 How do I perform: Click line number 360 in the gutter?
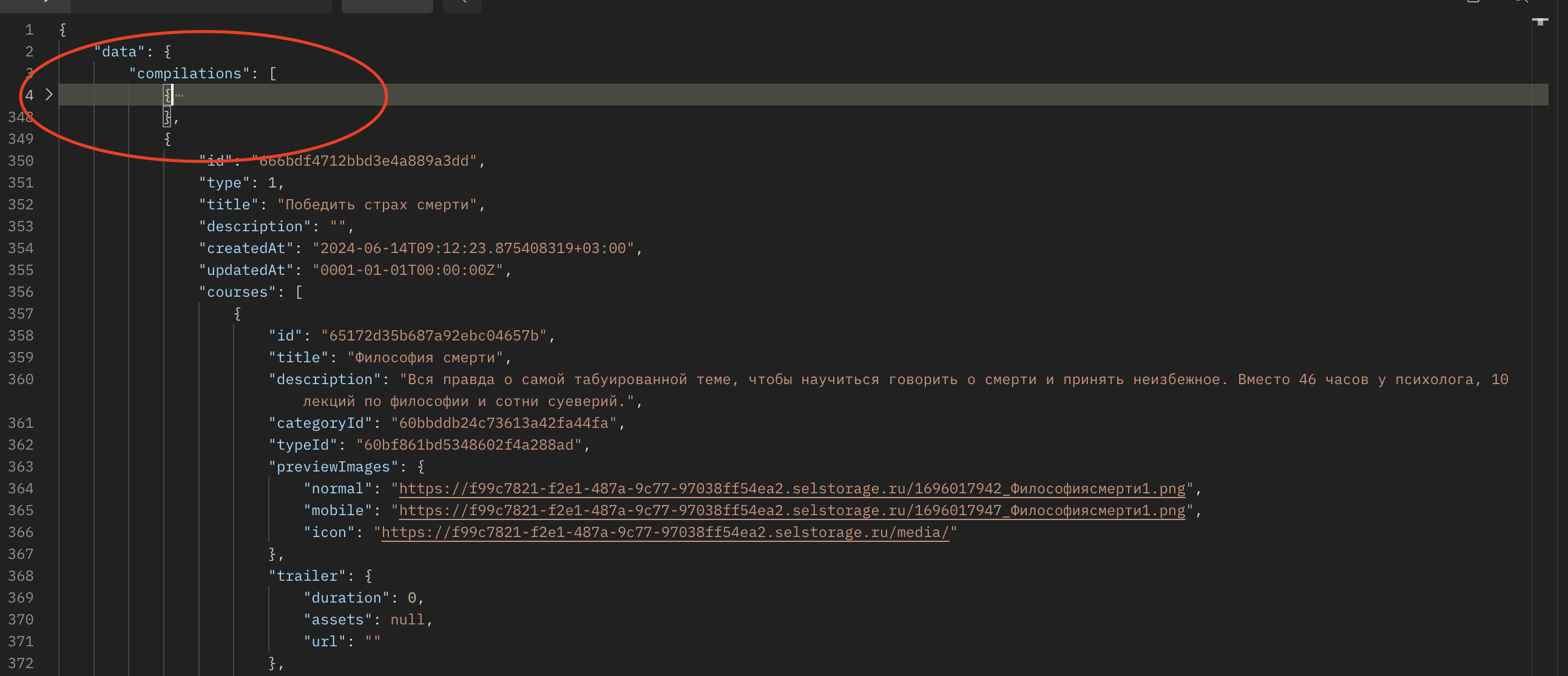(21, 379)
